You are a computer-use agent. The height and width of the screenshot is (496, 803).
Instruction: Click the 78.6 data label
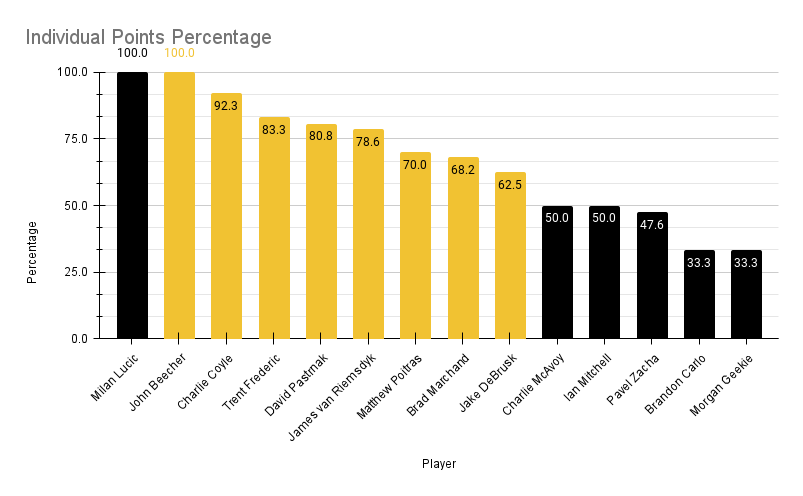point(368,142)
